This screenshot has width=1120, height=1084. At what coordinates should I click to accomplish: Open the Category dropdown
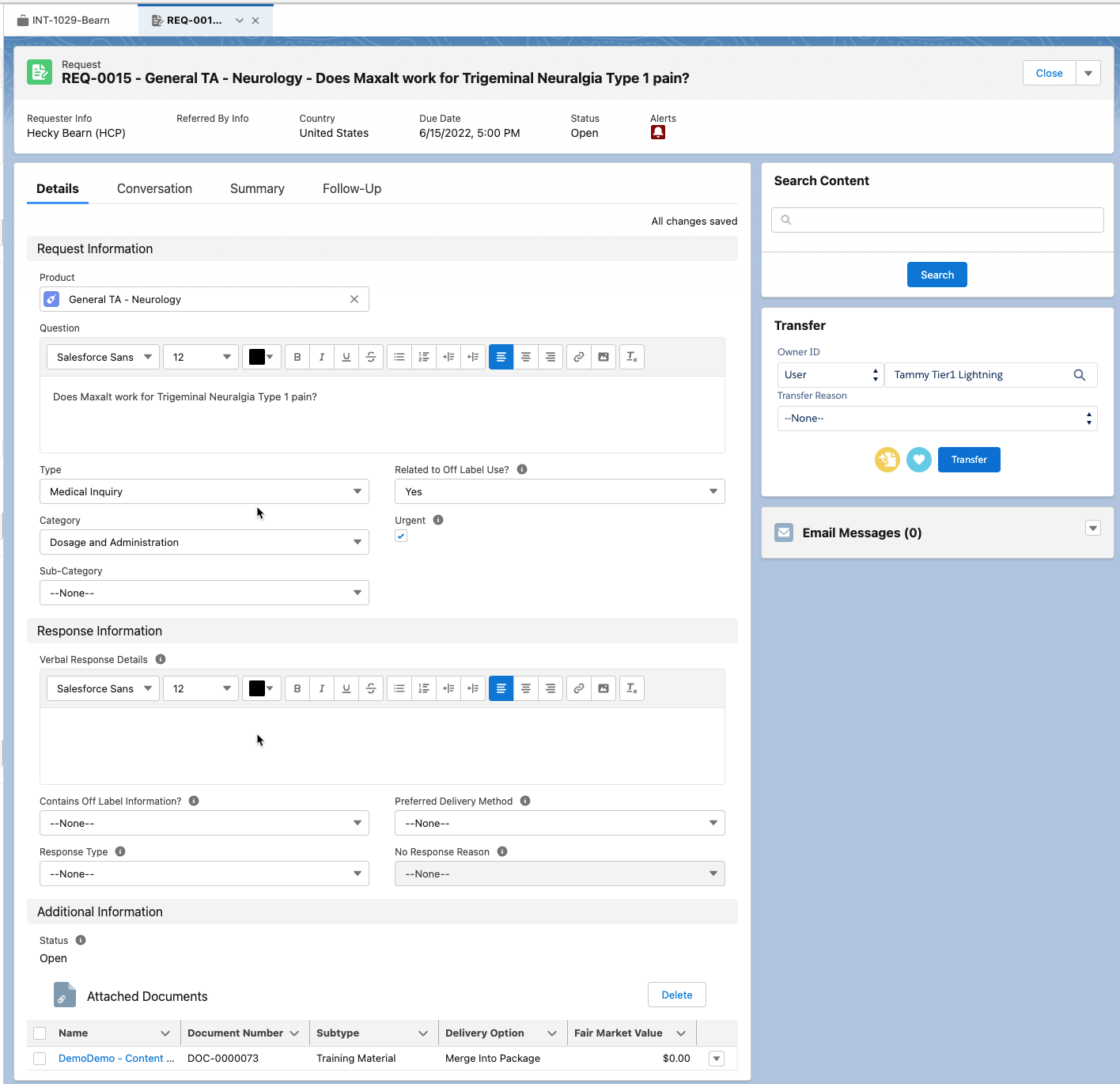[204, 542]
